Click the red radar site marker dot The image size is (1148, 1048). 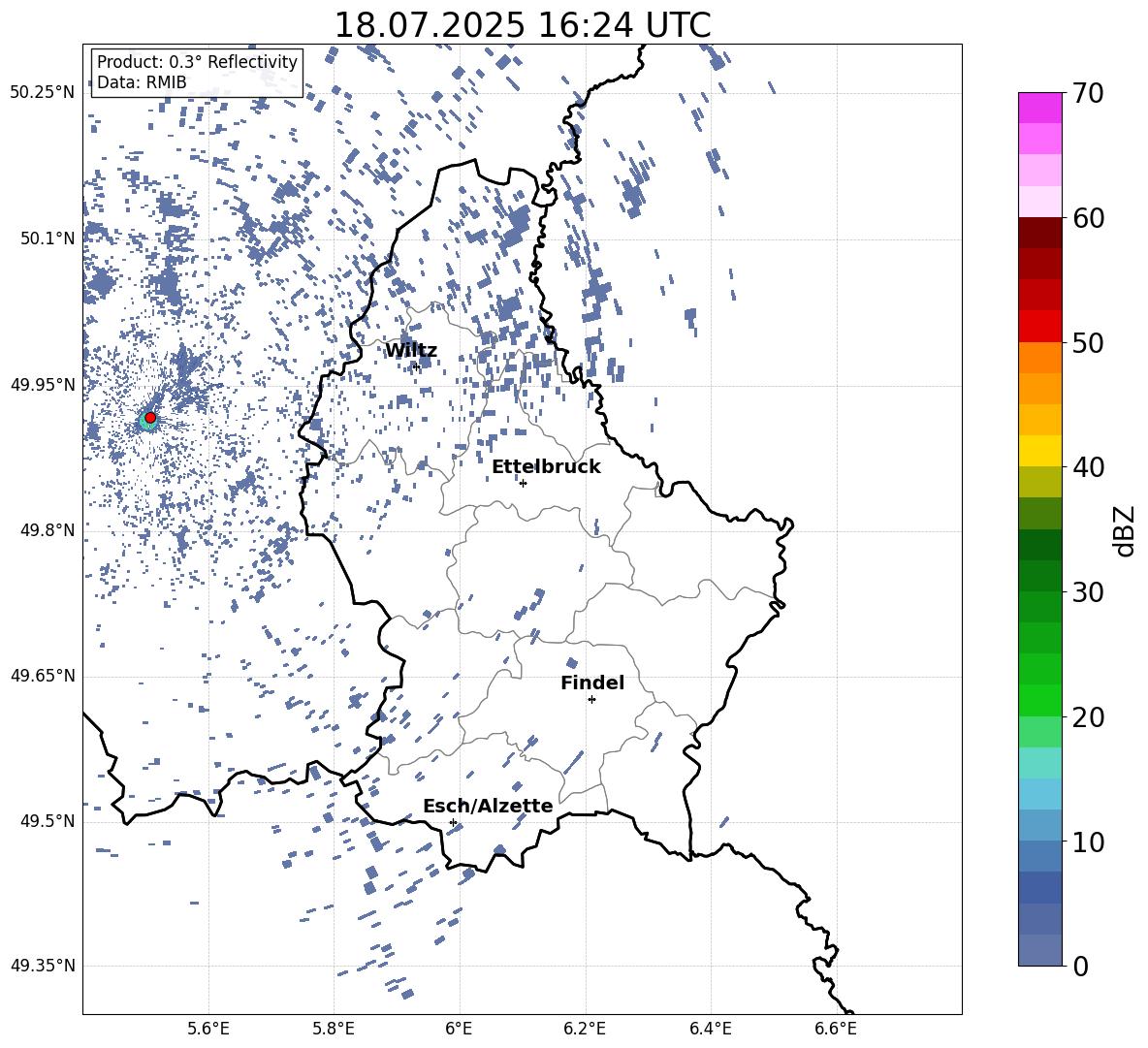[x=150, y=418]
